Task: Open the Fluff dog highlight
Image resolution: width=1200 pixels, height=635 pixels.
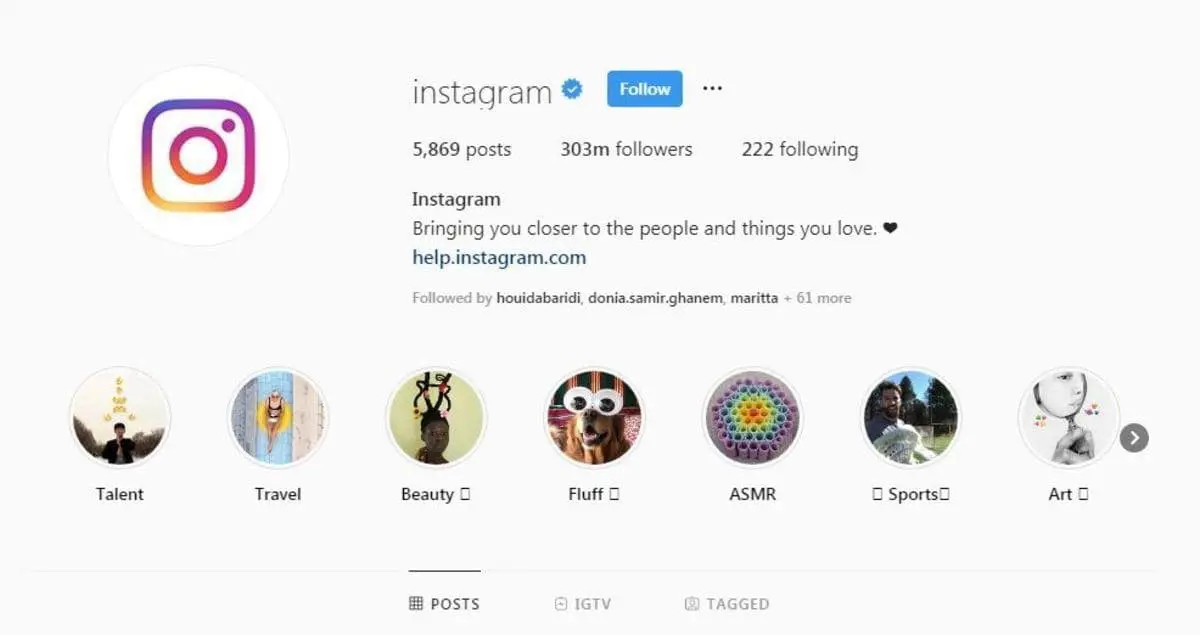Action: 594,417
